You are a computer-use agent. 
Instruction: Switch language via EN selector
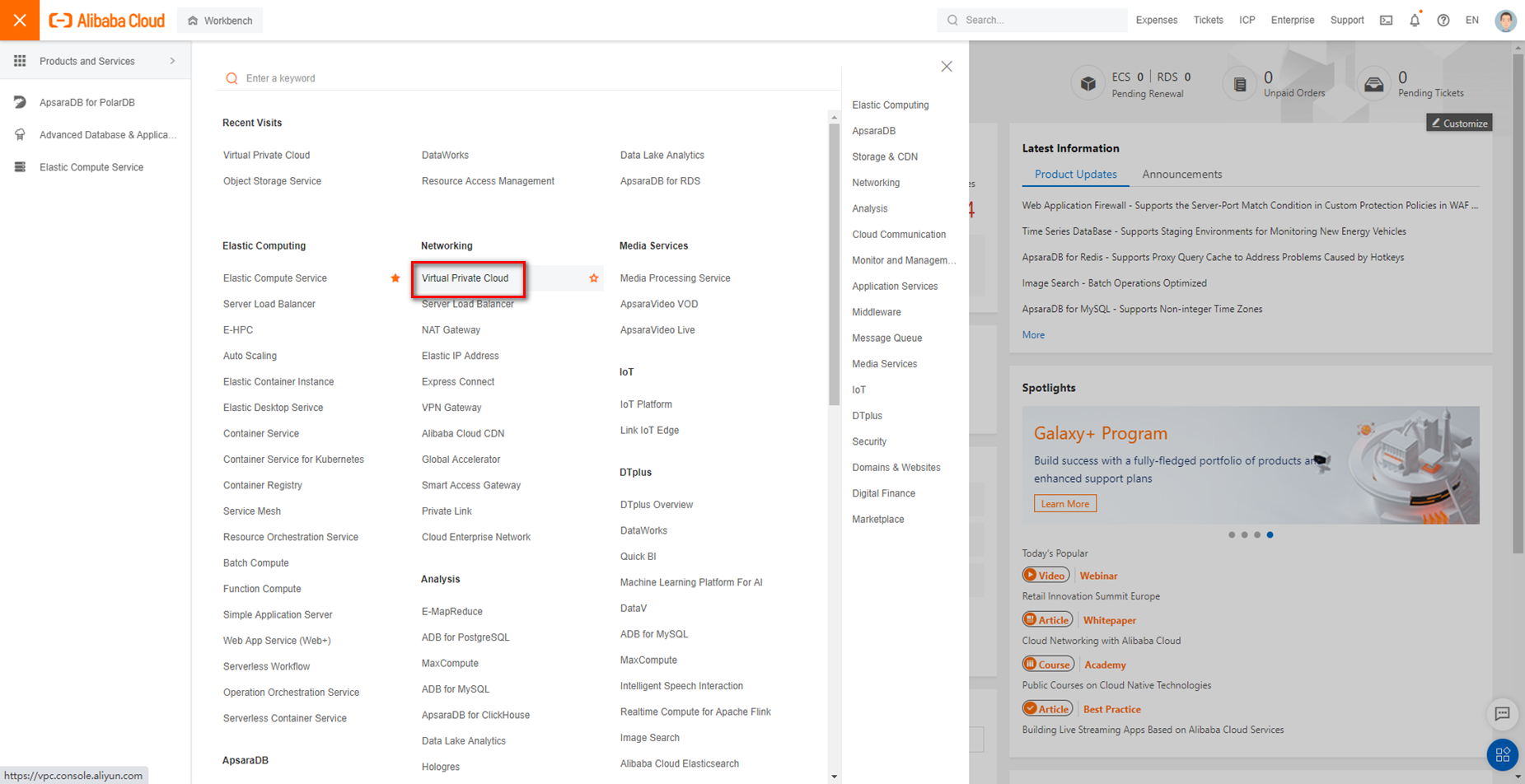coord(1471,21)
